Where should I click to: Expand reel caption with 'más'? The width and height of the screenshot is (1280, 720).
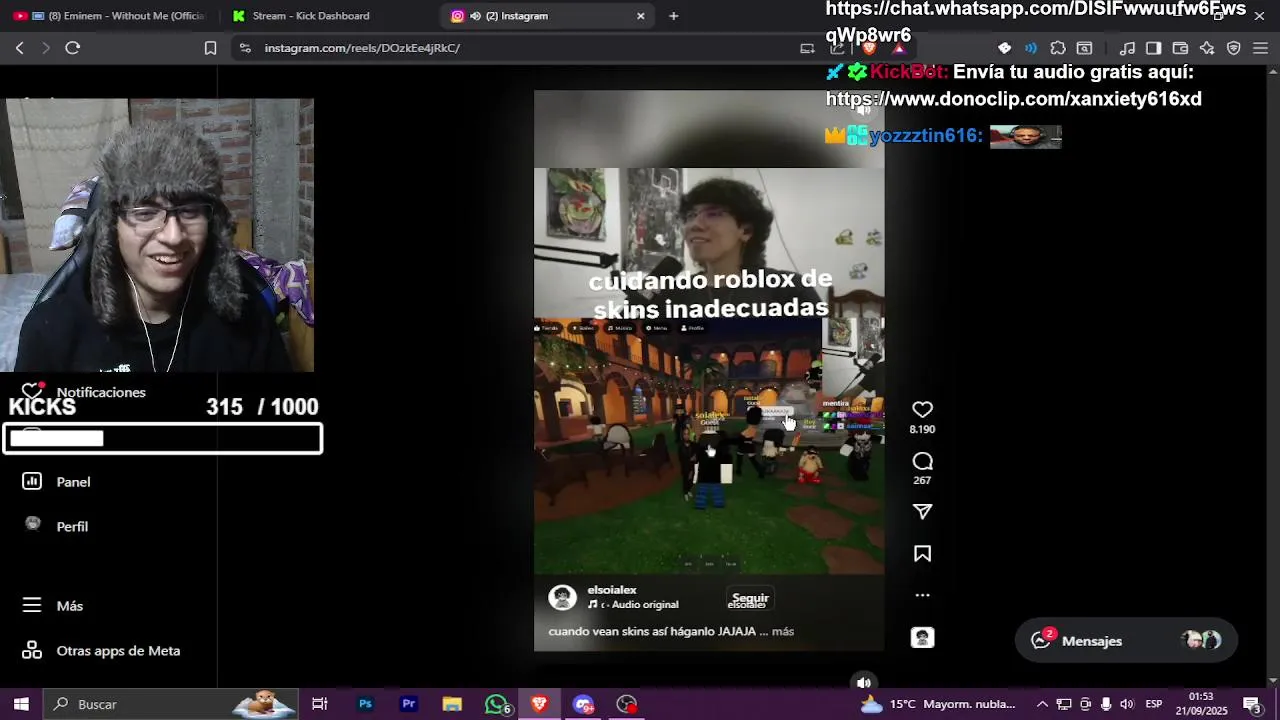pyautogui.click(x=783, y=632)
